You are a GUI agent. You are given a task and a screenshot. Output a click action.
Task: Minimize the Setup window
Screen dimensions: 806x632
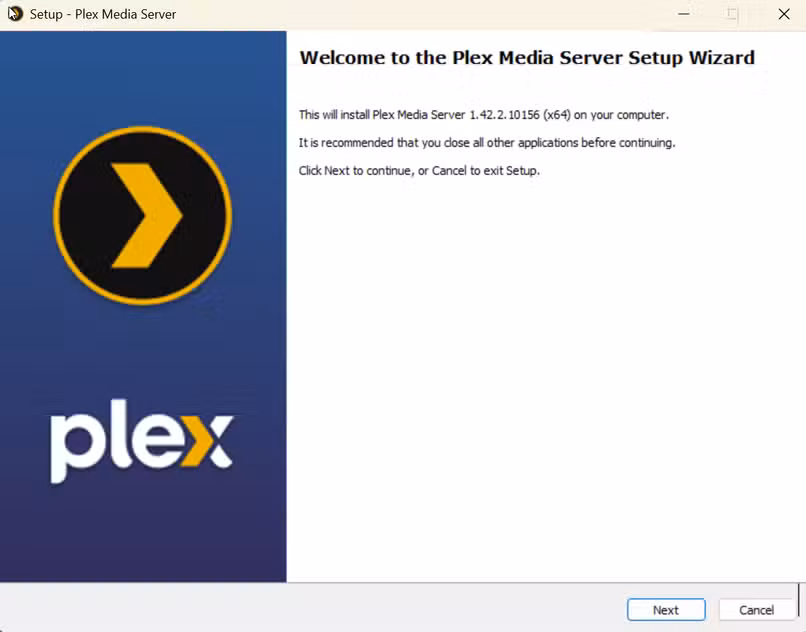[x=684, y=14]
